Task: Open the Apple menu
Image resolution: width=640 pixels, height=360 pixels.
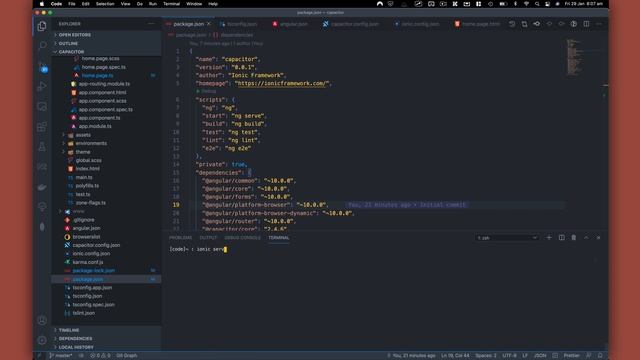Action: (41, 4)
